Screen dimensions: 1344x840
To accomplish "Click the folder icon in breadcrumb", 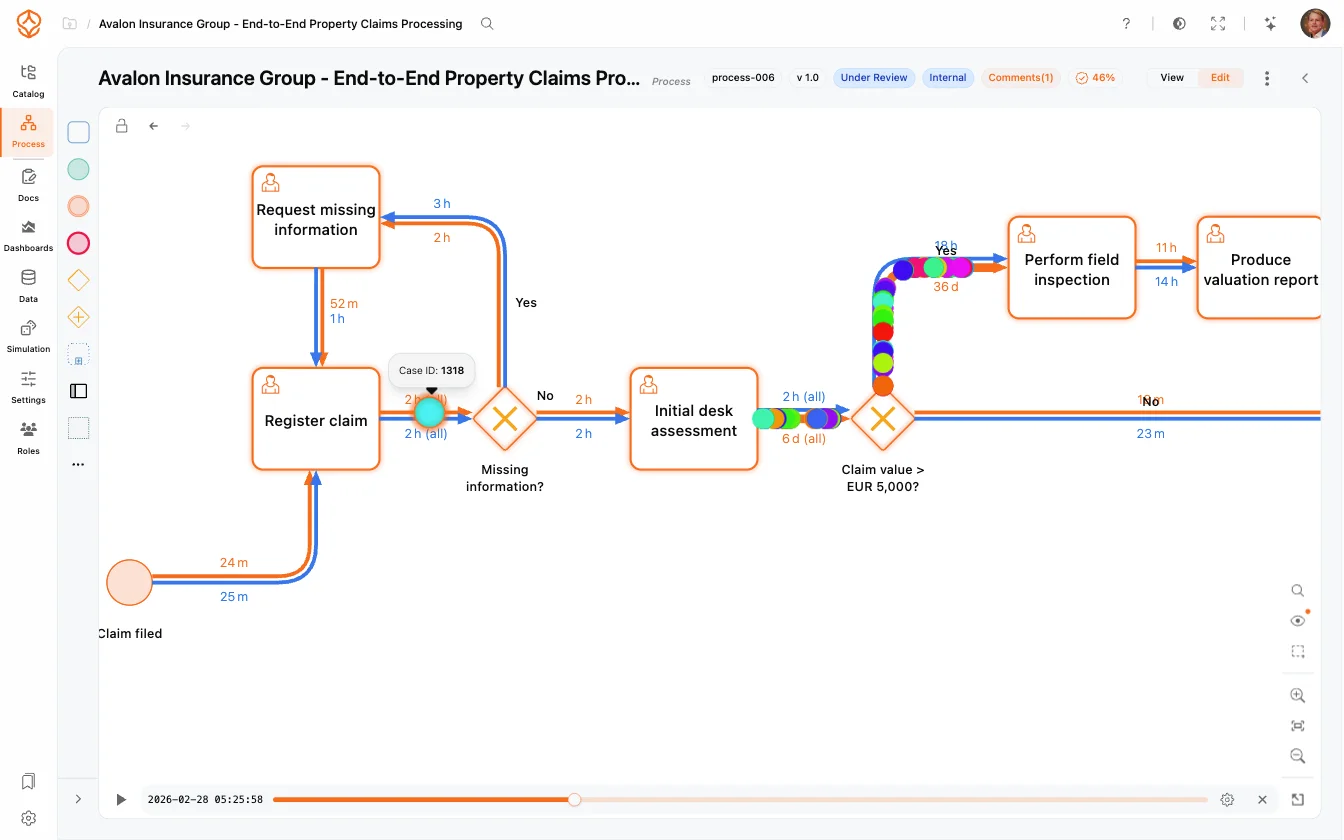I will pos(70,23).
